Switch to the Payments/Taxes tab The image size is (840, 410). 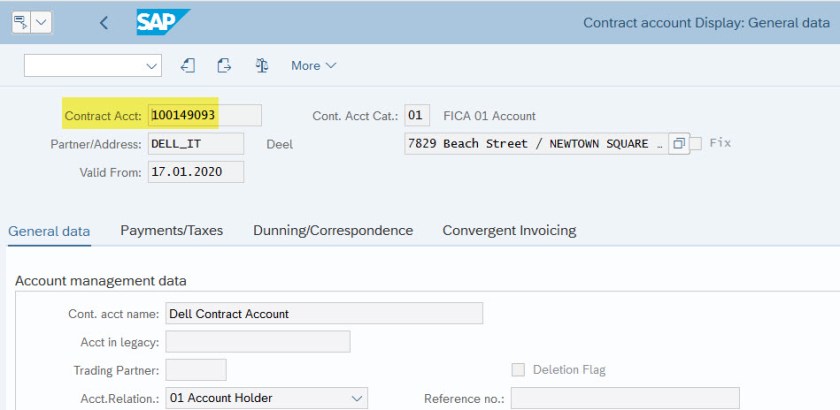(171, 230)
